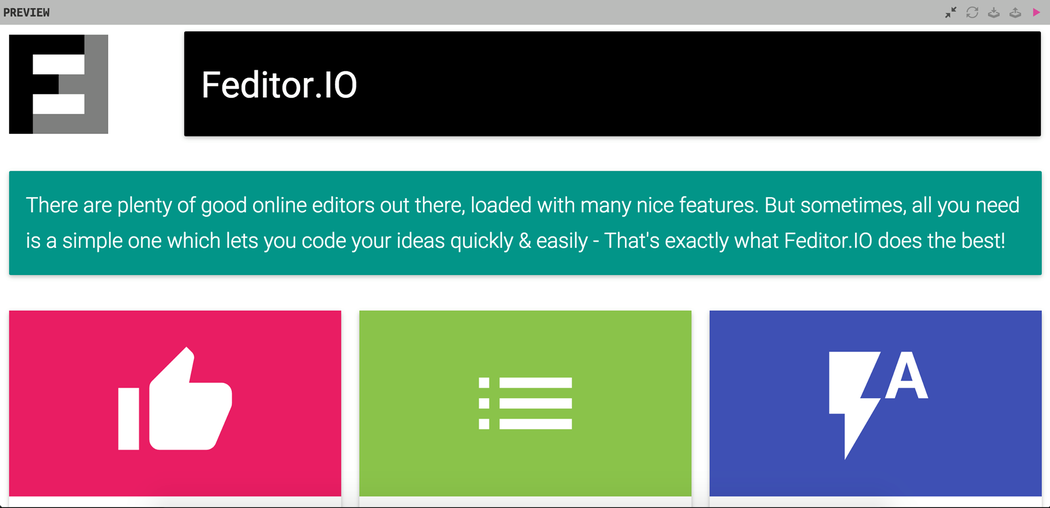Image resolution: width=1050 pixels, height=508 pixels.
Task: Click the white strip below the pink card
Action: coord(175,502)
